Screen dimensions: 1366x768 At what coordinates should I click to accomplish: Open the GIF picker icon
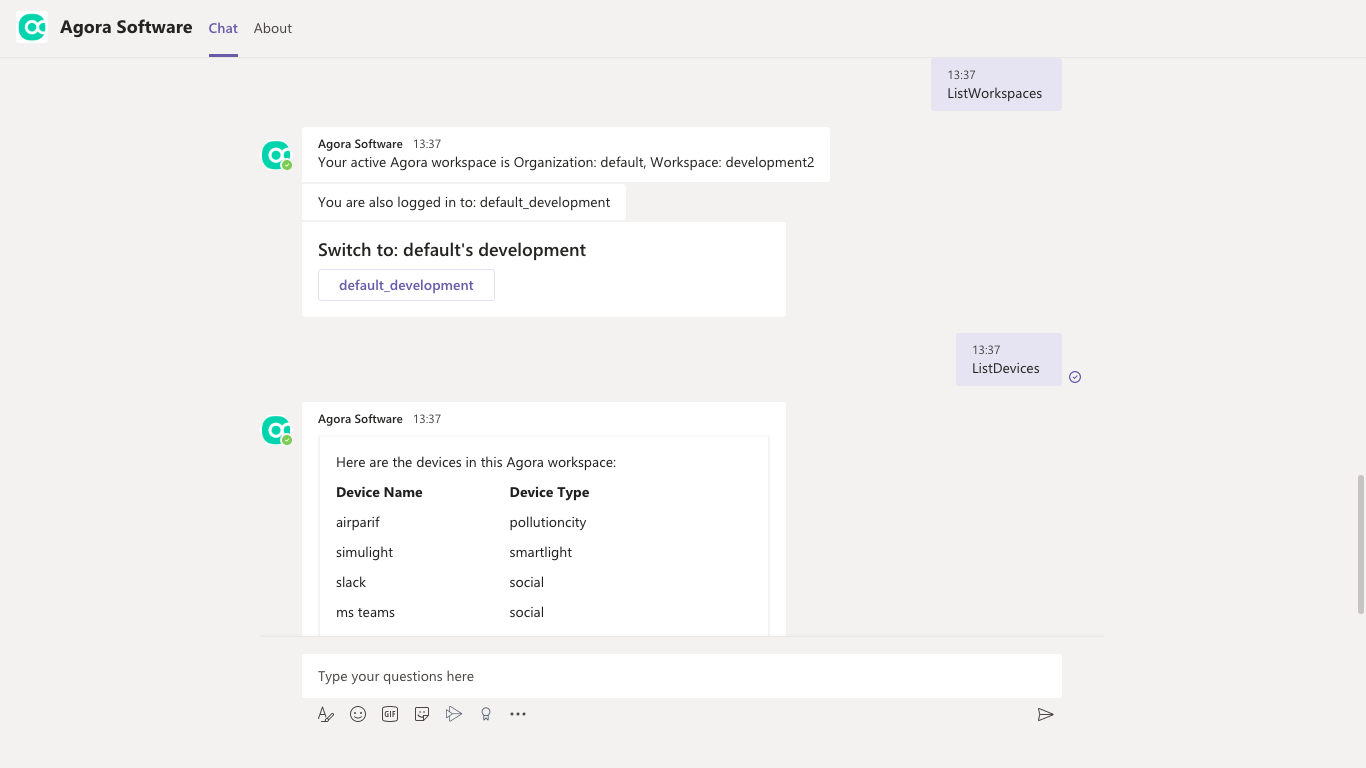[x=390, y=714]
